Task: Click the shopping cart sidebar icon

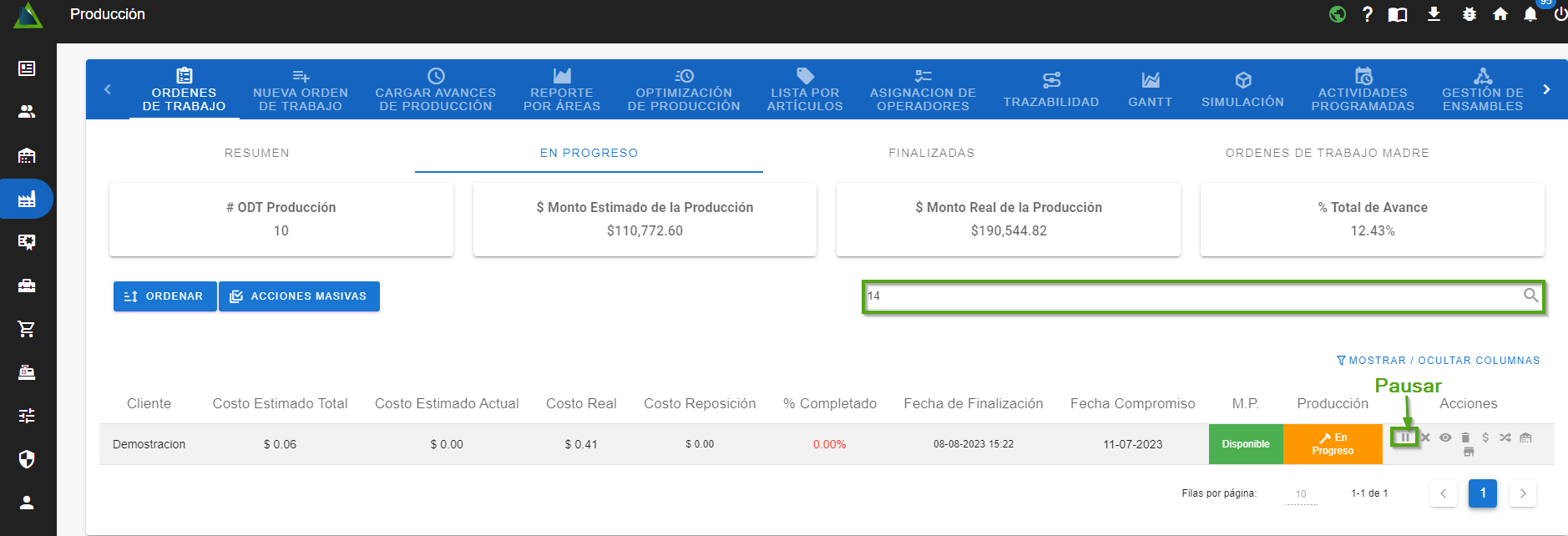Action: (27, 329)
